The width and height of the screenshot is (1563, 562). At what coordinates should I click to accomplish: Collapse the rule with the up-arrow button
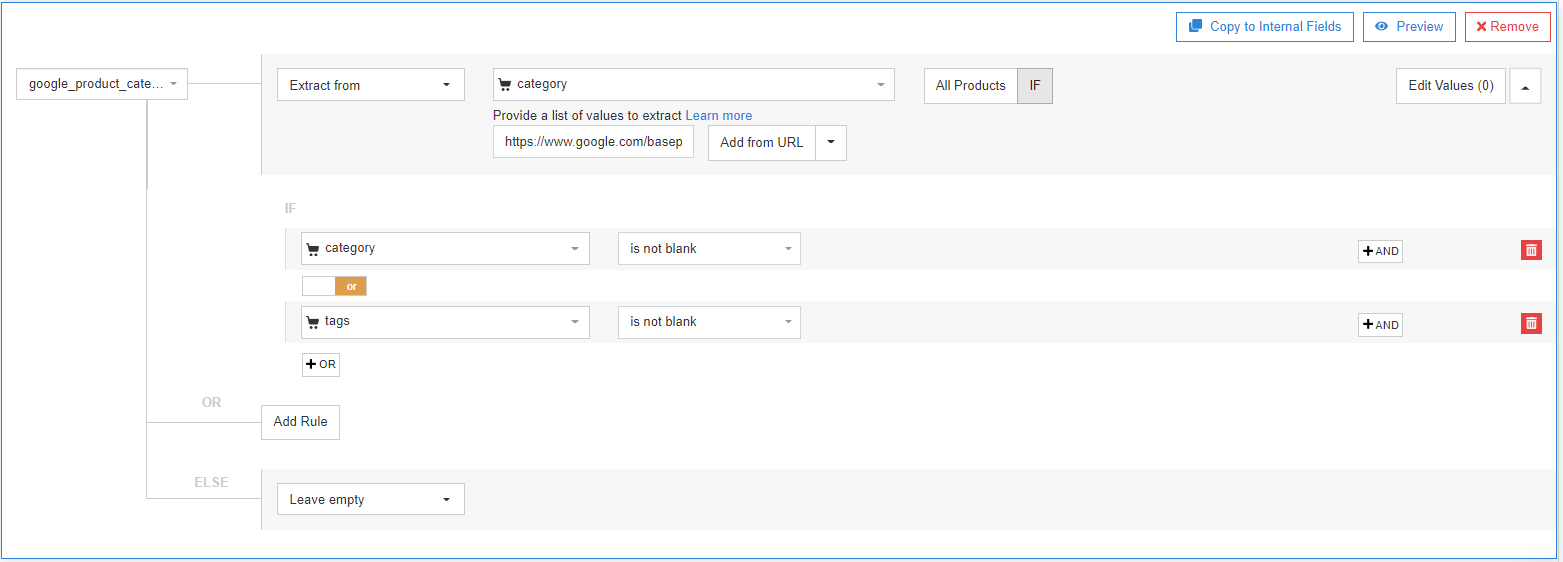(1525, 86)
